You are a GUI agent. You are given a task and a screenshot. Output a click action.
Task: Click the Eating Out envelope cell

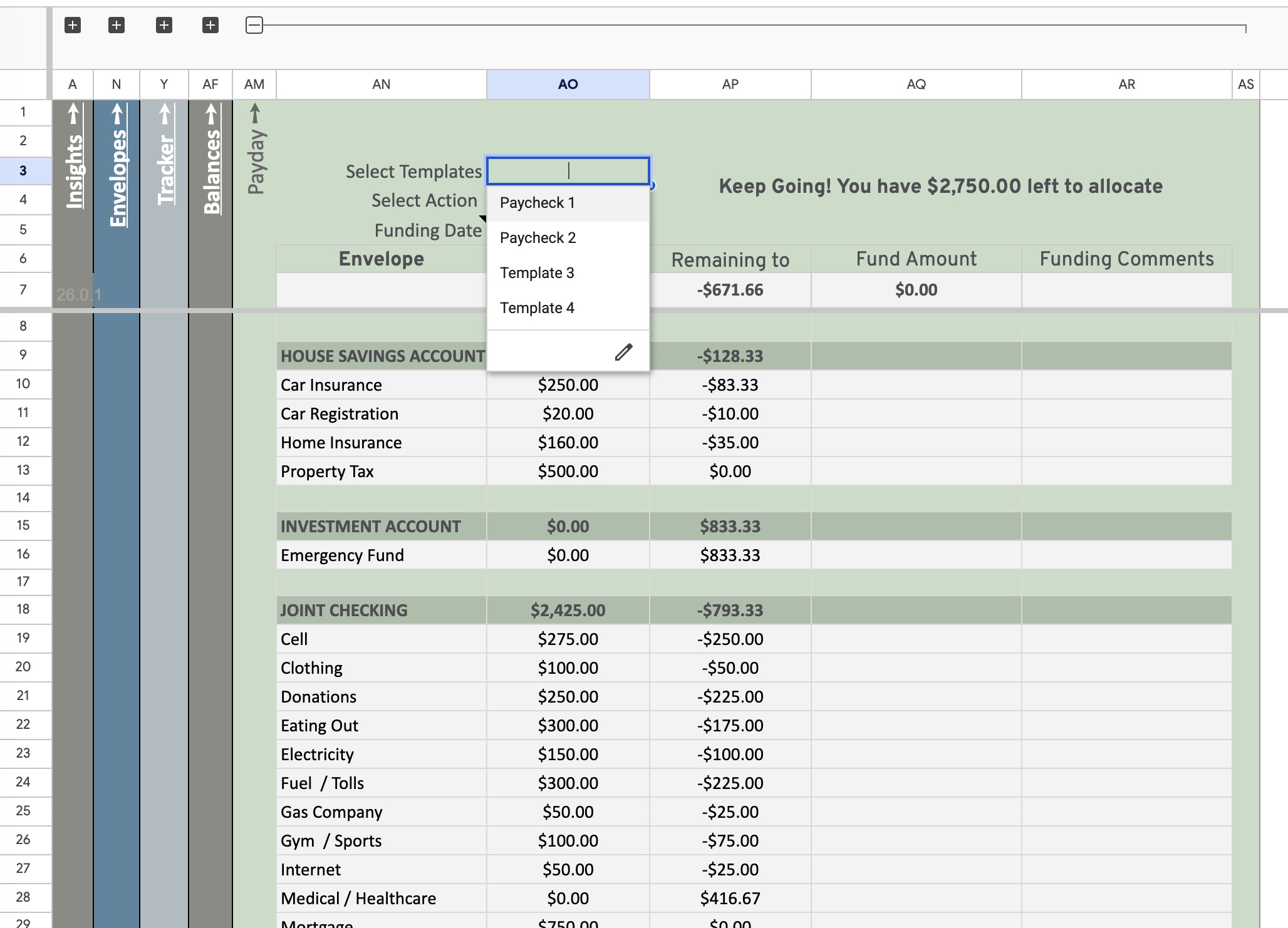pos(382,726)
